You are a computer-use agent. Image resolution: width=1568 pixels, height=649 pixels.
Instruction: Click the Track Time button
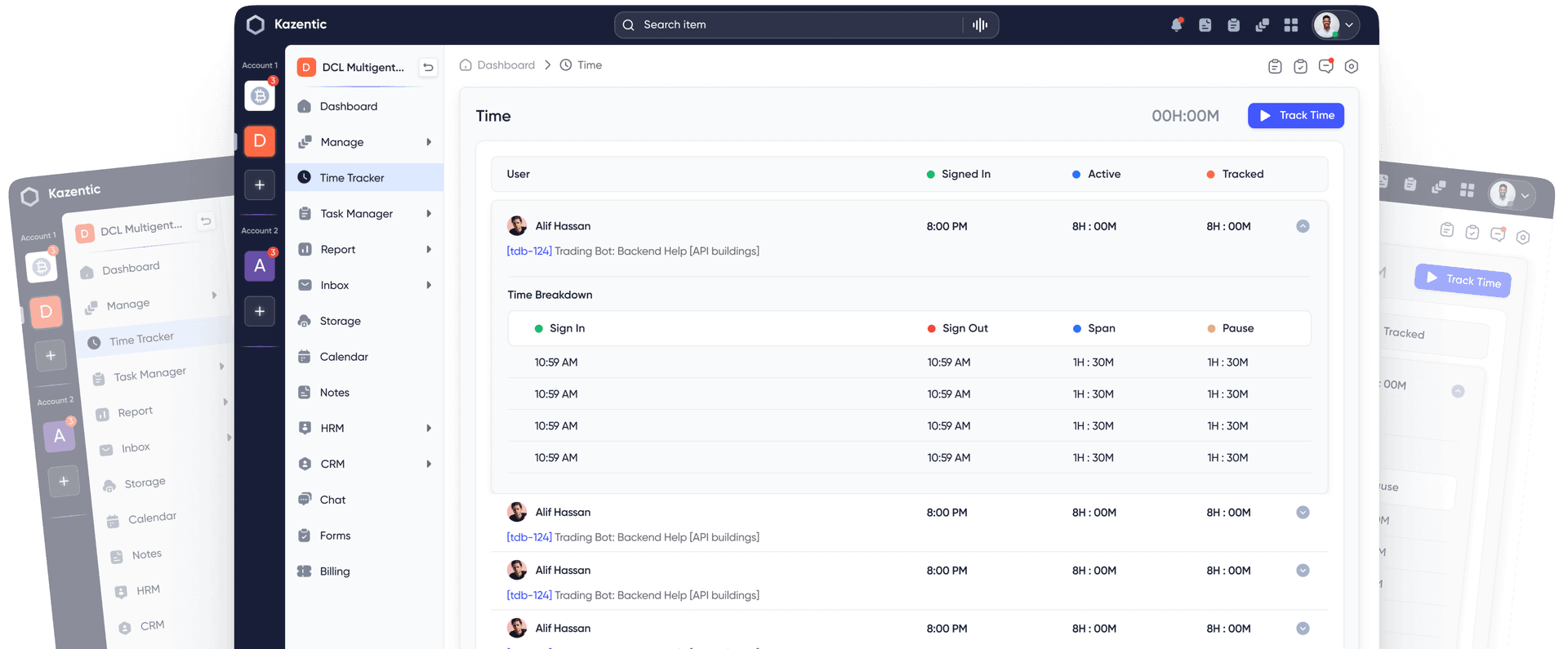[x=1295, y=115]
